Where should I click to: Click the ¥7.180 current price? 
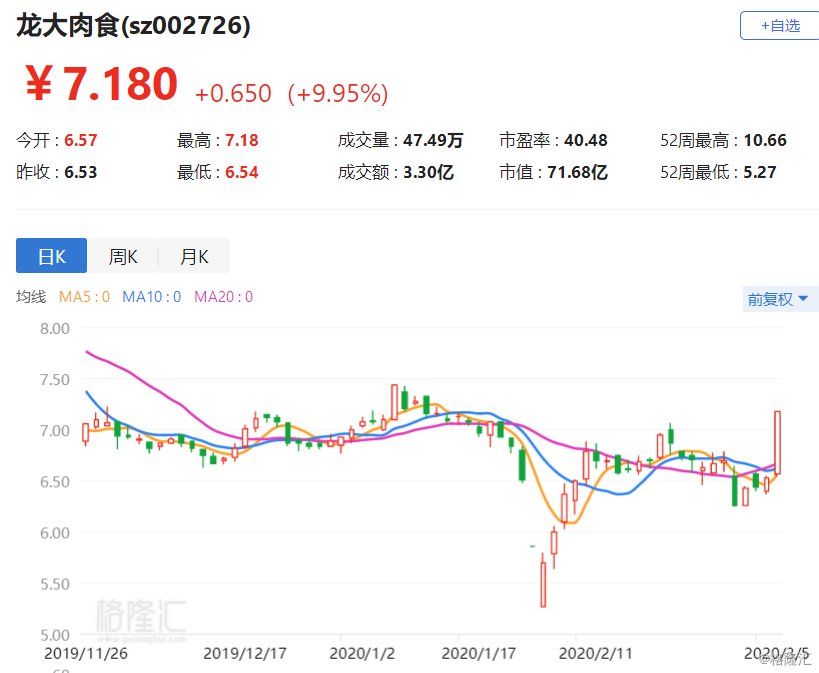click(x=101, y=85)
